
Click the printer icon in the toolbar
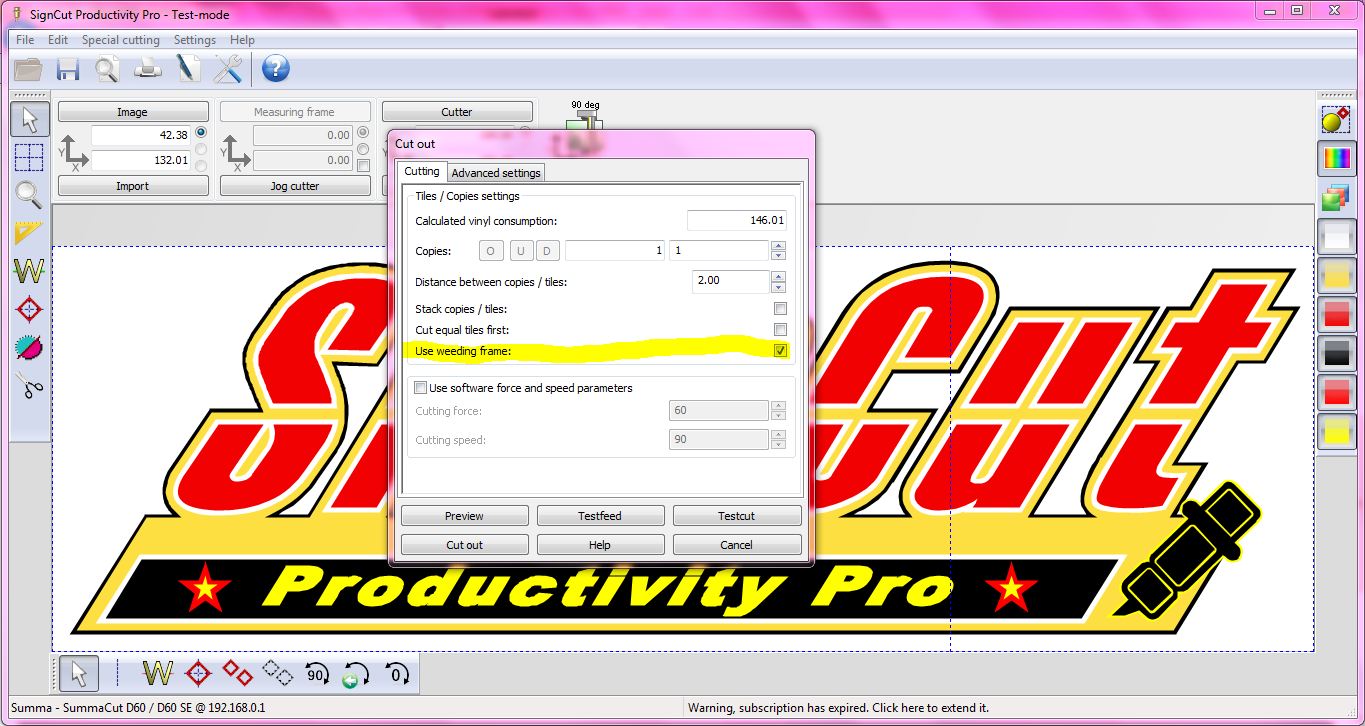coord(148,69)
